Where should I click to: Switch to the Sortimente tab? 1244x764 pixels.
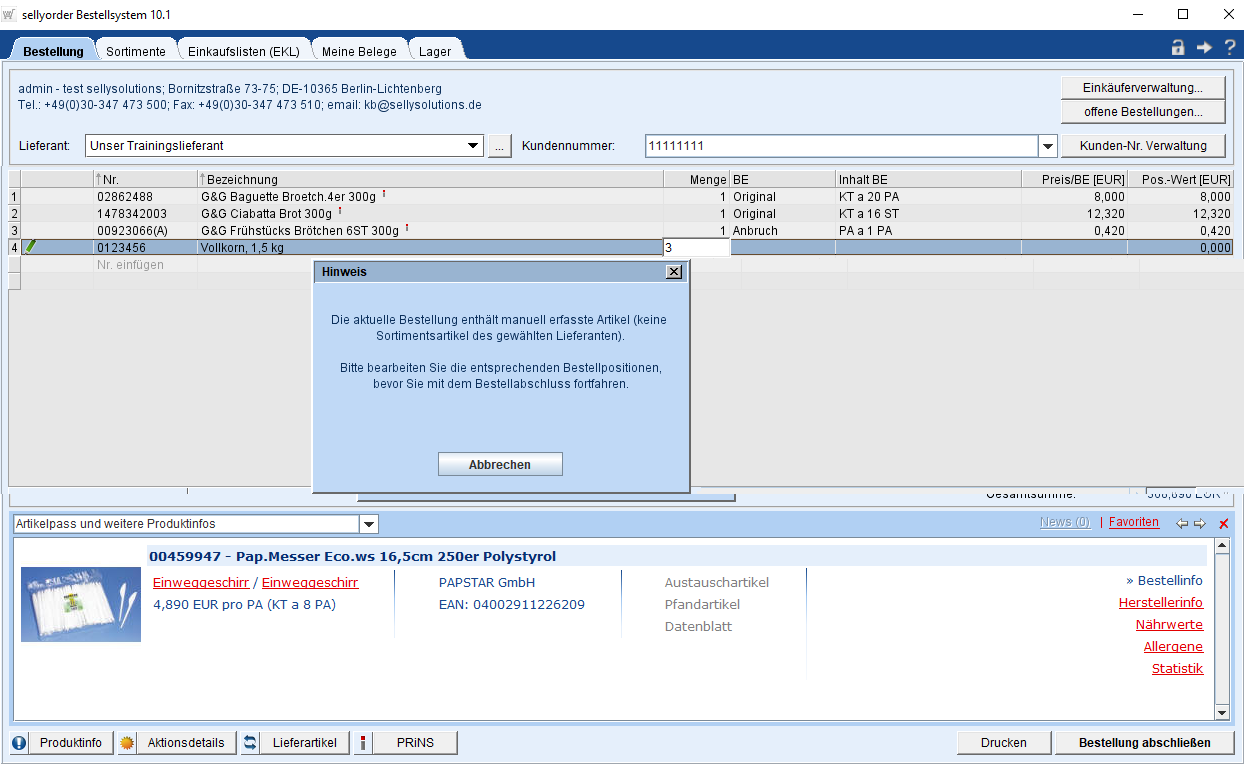[x=136, y=51]
